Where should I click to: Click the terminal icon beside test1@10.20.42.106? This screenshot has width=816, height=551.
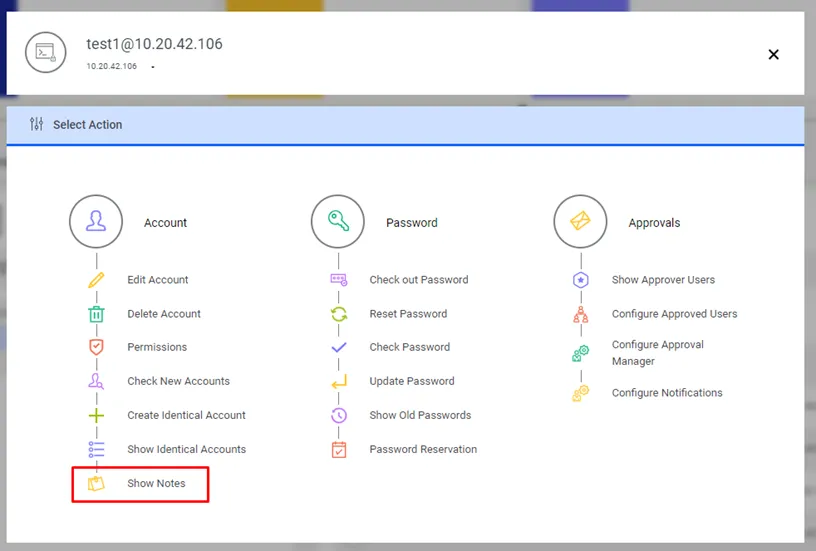(46, 52)
